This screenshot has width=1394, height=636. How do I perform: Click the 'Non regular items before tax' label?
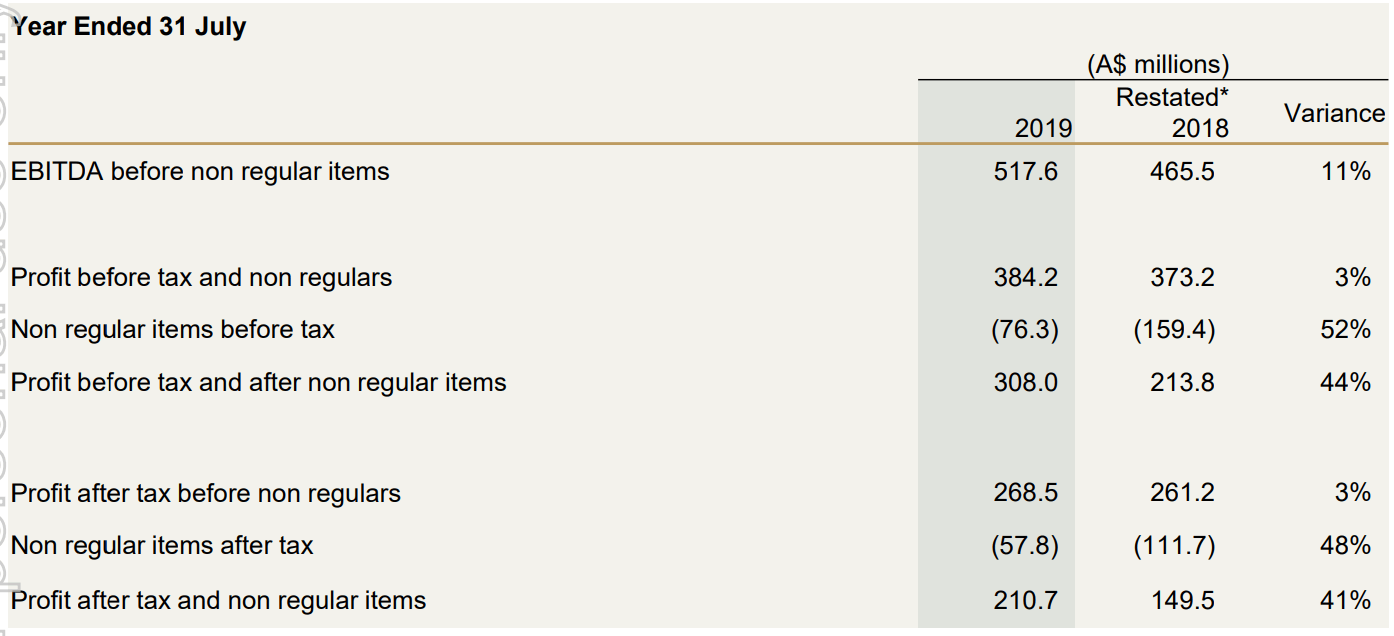(x=172, y=330)
